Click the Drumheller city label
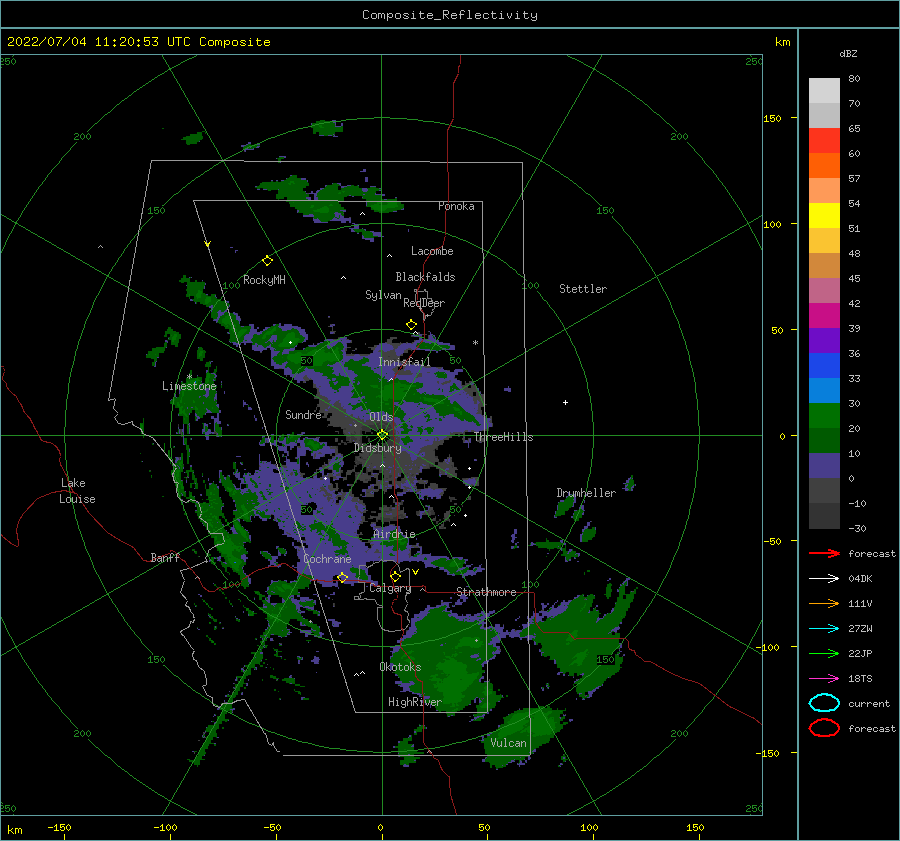Screen dimensions: 900x841 586,493
